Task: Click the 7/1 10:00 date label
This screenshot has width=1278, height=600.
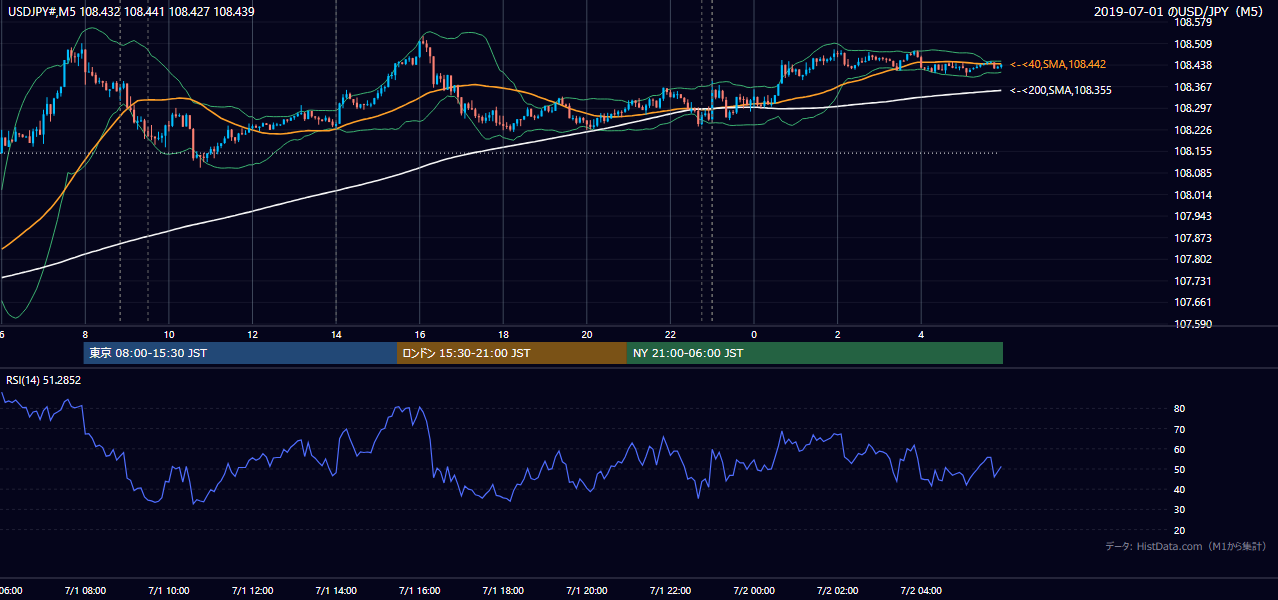Action: (x=169, y=591)
